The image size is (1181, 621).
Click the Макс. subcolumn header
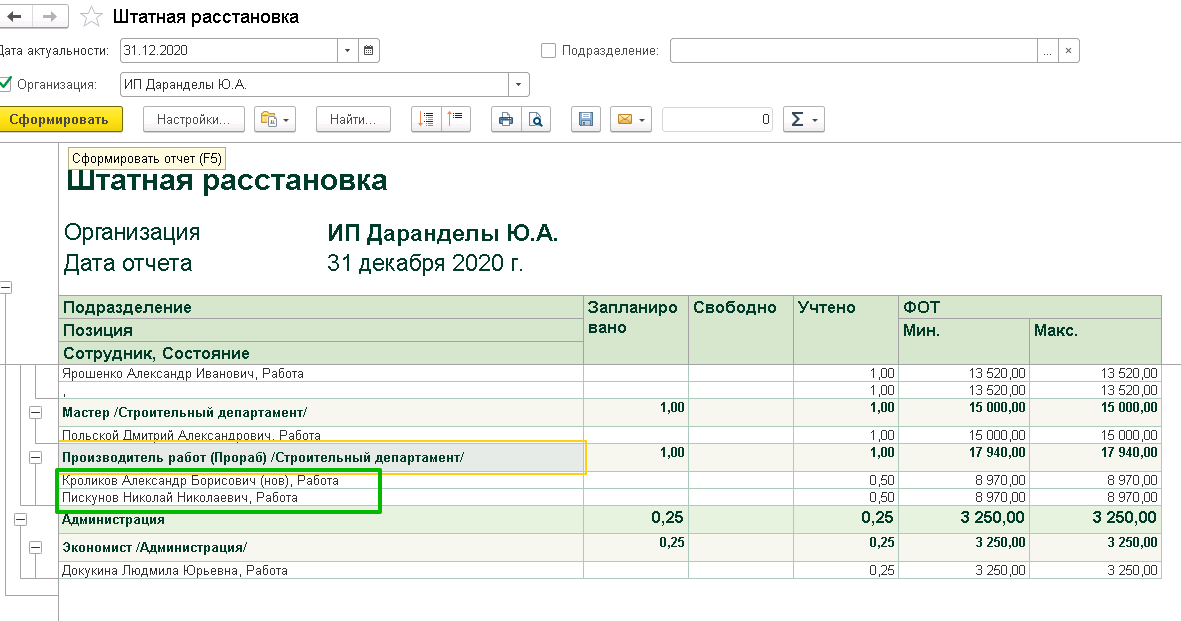click(1095, 342)
